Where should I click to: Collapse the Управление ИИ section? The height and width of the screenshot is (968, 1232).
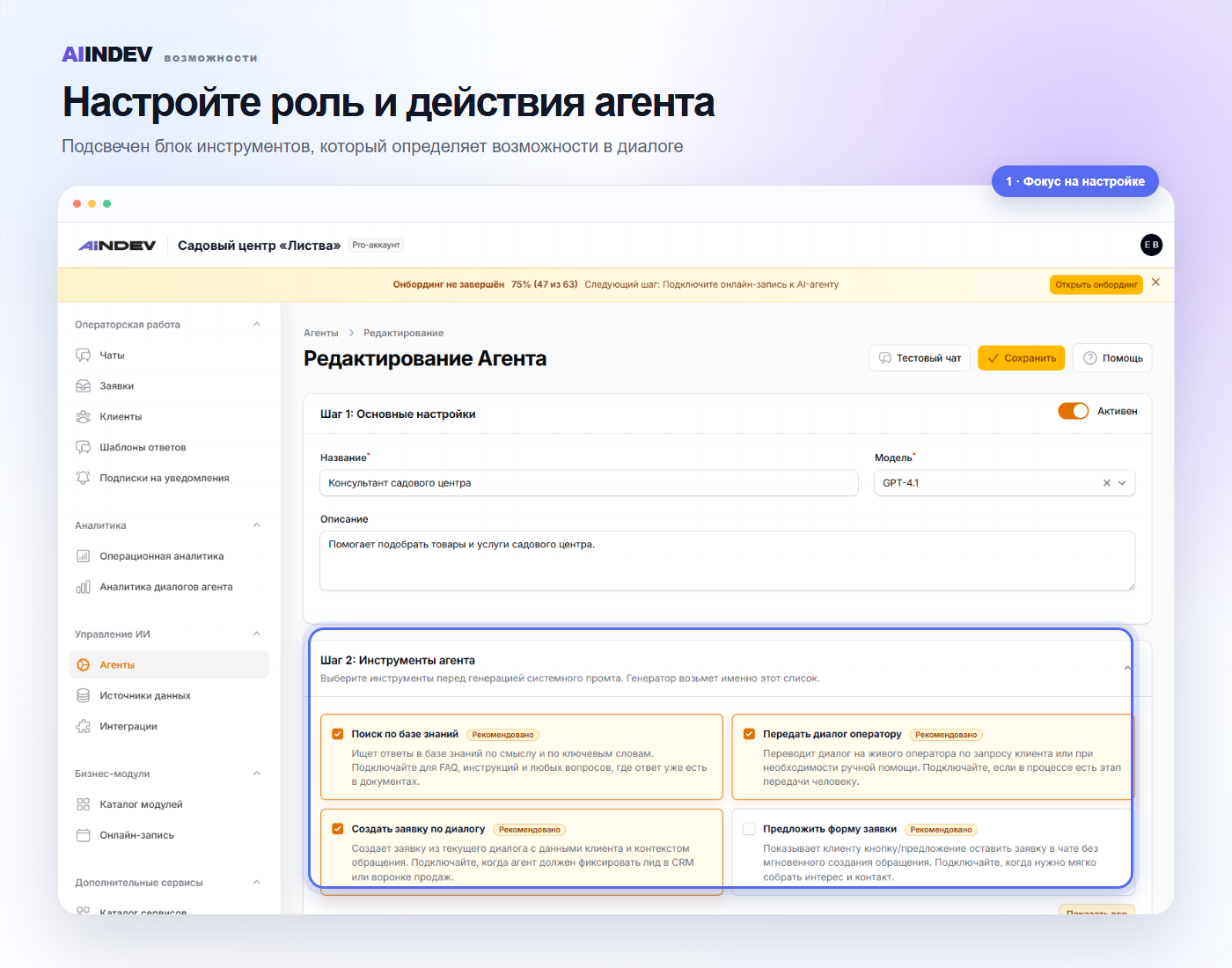pyautogui.click(x=257, y=634)
